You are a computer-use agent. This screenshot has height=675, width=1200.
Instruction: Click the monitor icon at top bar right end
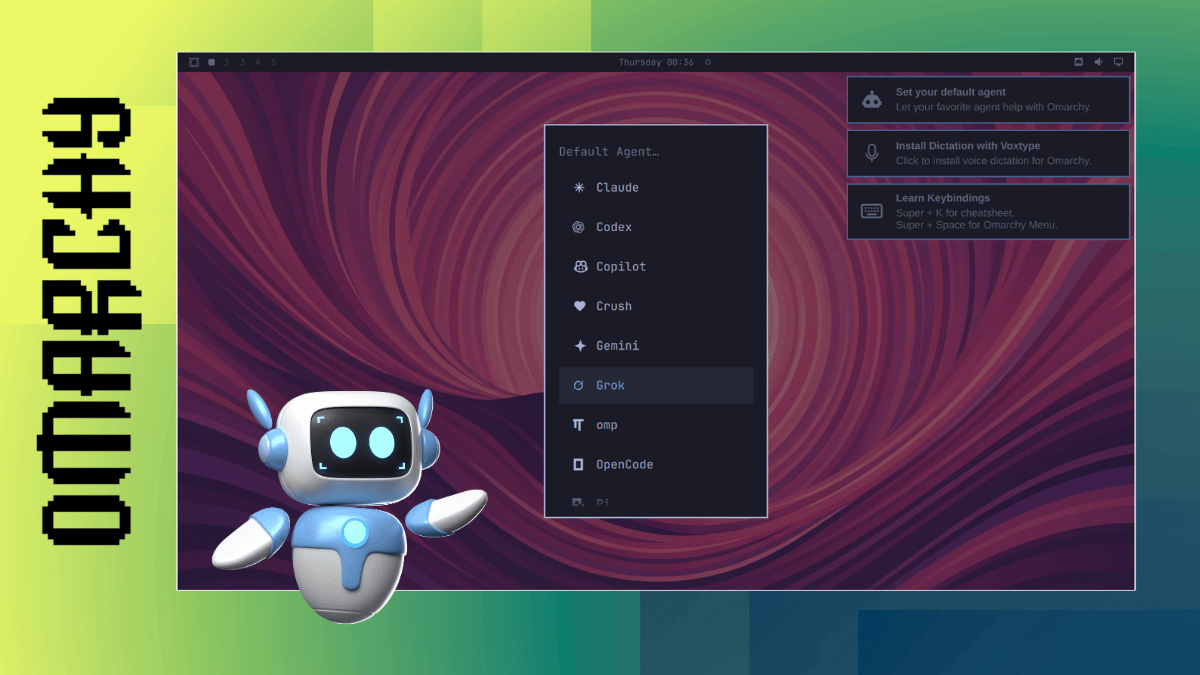(1118, 62)
